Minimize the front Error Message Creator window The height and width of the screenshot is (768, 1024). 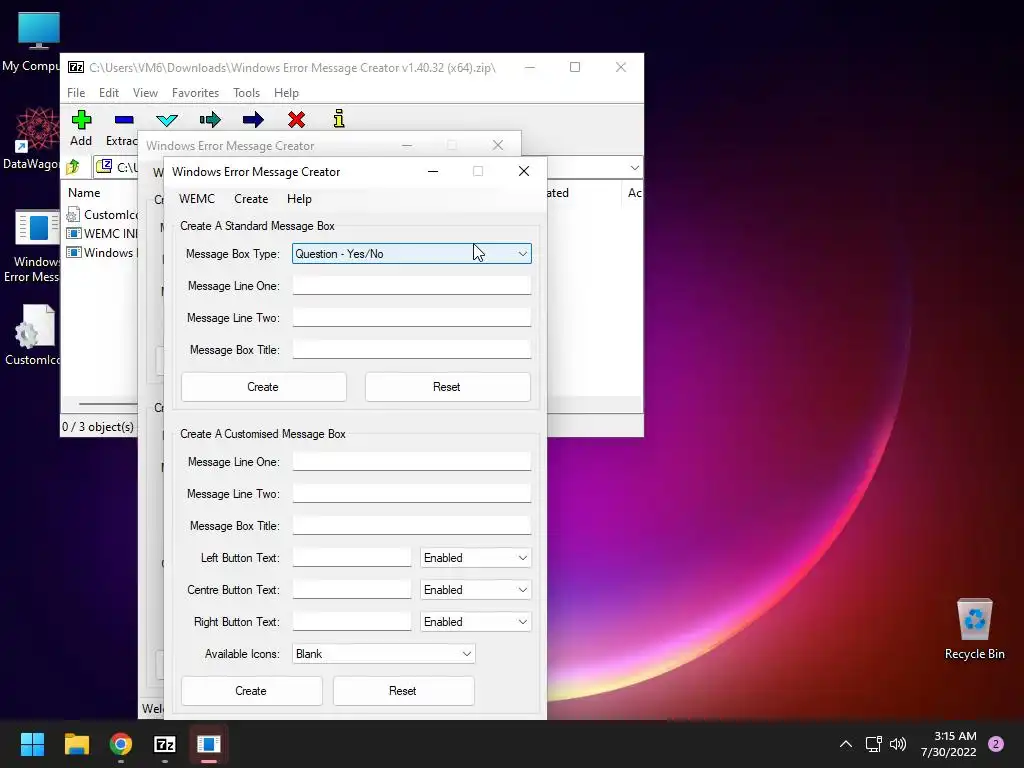pos(433,171)
